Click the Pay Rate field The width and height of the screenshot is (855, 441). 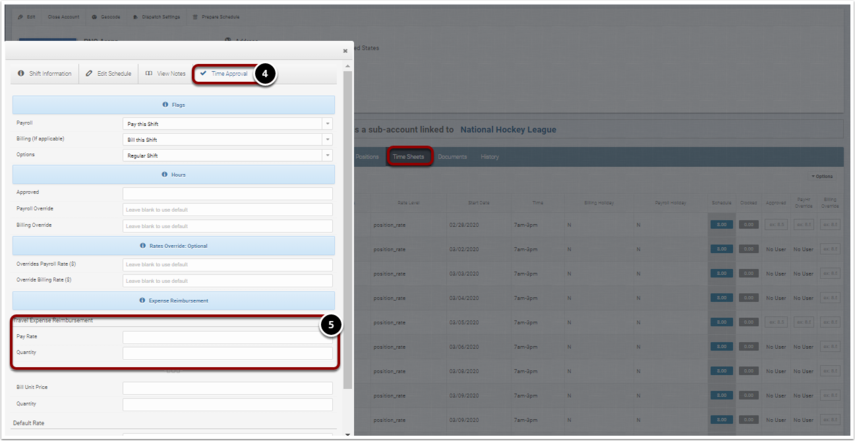pyautogui.click(x=227, y=337)
